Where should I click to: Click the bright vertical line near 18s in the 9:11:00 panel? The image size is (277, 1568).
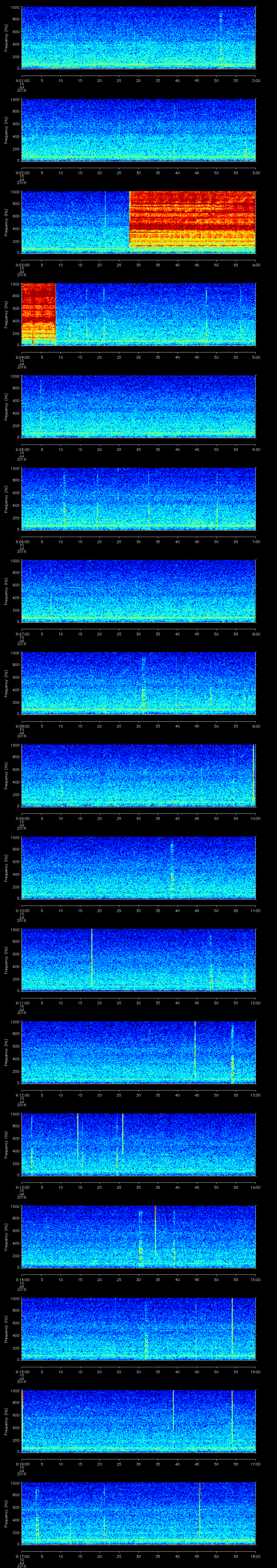pyautogui.click(x=91, y=958)
